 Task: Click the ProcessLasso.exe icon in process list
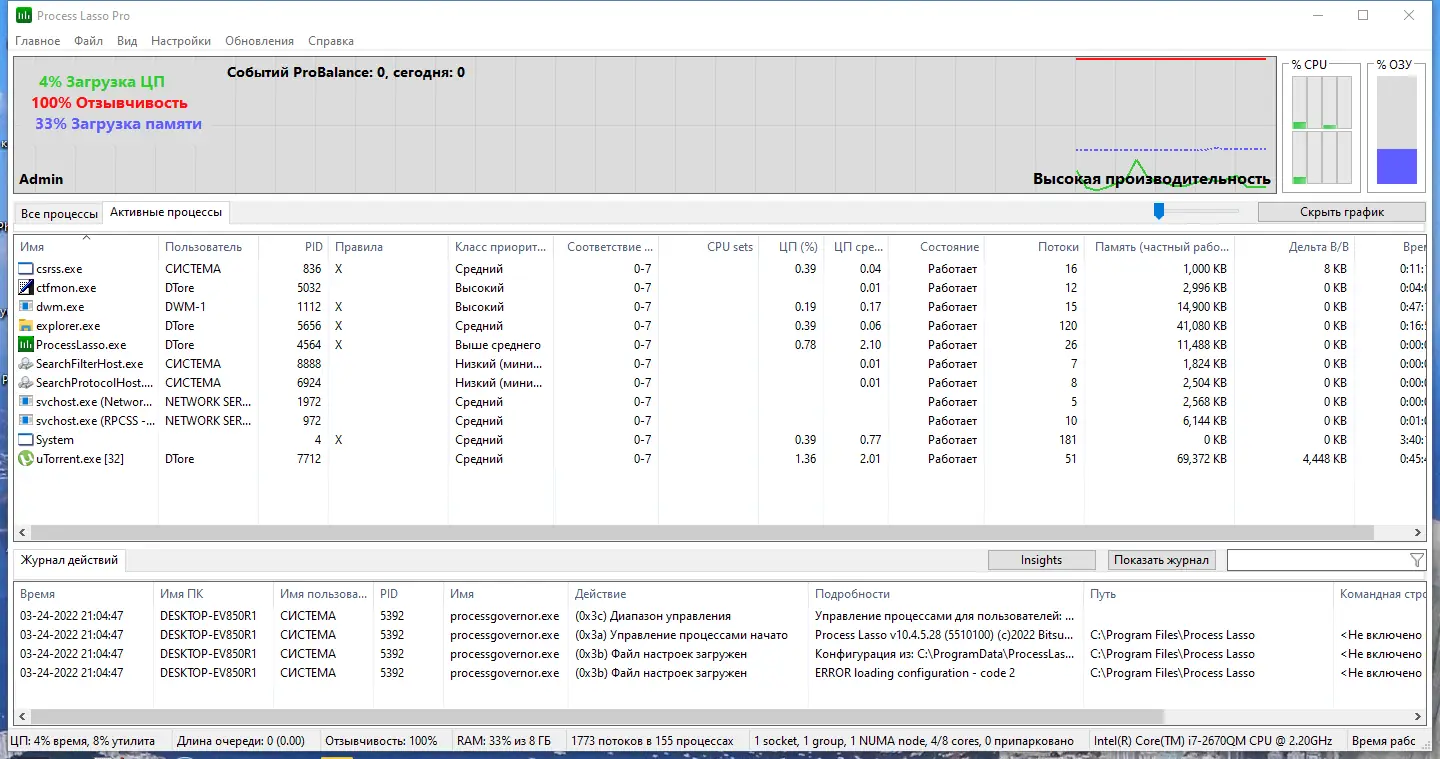tap(25, 344)
